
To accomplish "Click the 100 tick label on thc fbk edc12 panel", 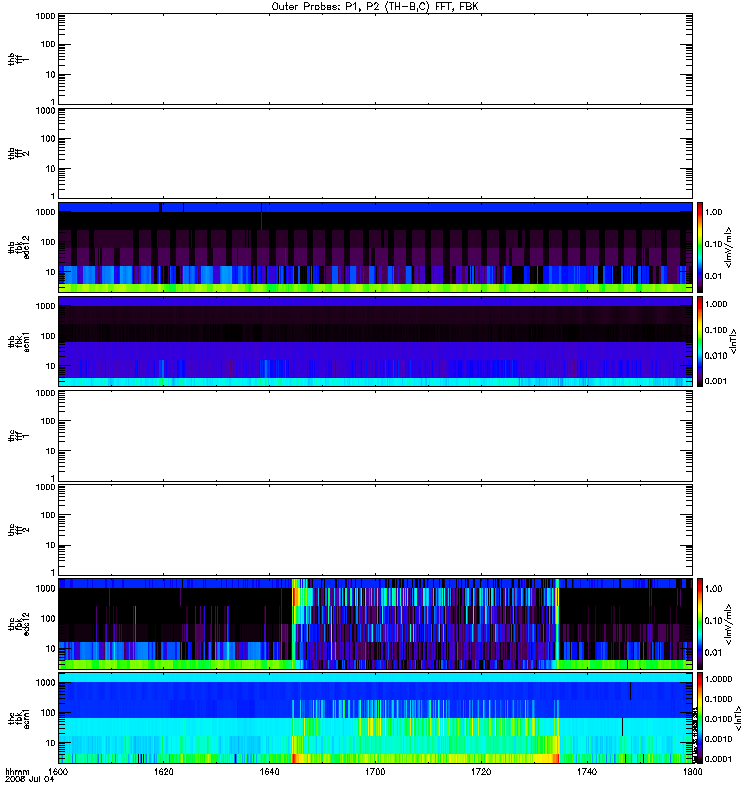I will pyautogui.click(x=48, y=618).
